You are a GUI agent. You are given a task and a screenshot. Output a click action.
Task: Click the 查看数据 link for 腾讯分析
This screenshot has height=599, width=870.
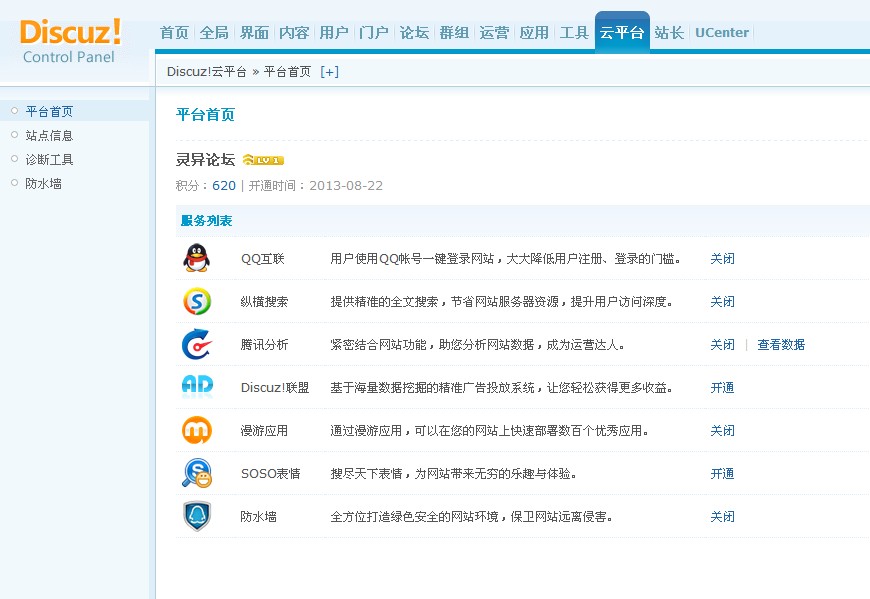780,345
